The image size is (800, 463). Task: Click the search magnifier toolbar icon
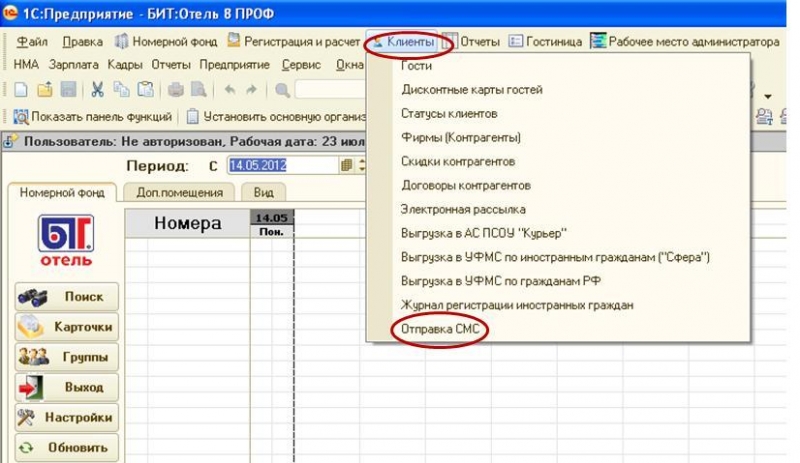pyautogui.click(x=282, y=90)
